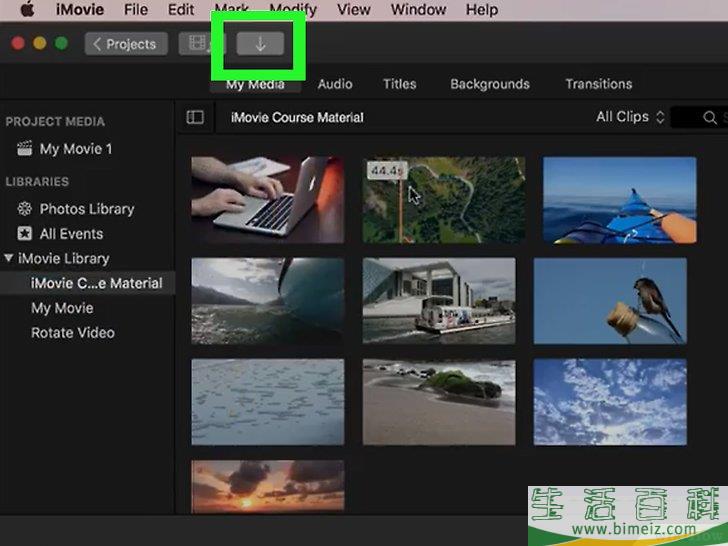
Task: Open the iMovie application menu
Action: (80, 9)
